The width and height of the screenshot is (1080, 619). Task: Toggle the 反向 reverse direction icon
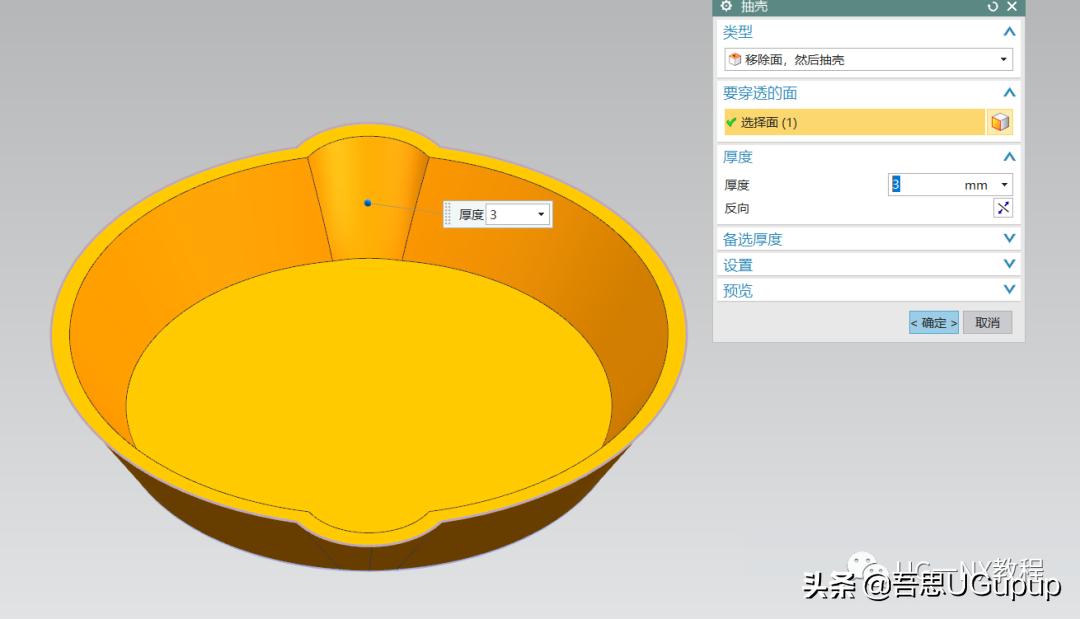point(1003,208)
